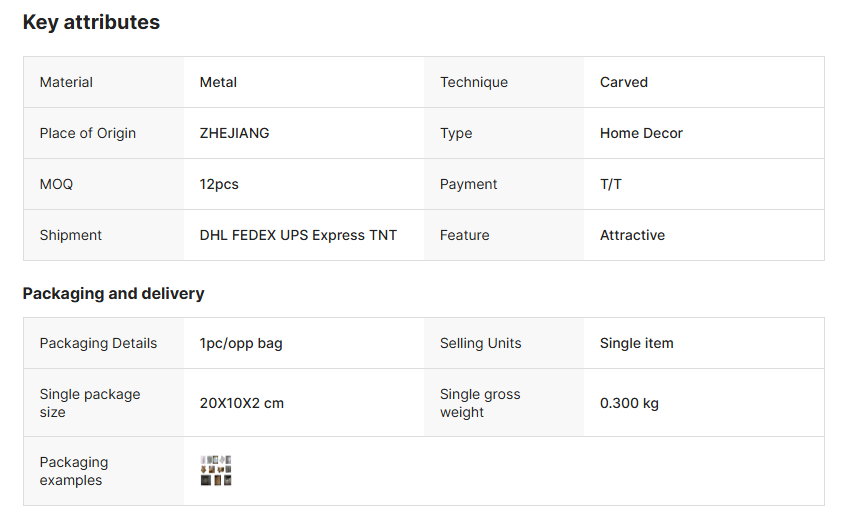
Task: Click the 1pc/opp bag packaging value
Action: coord(241,343)
